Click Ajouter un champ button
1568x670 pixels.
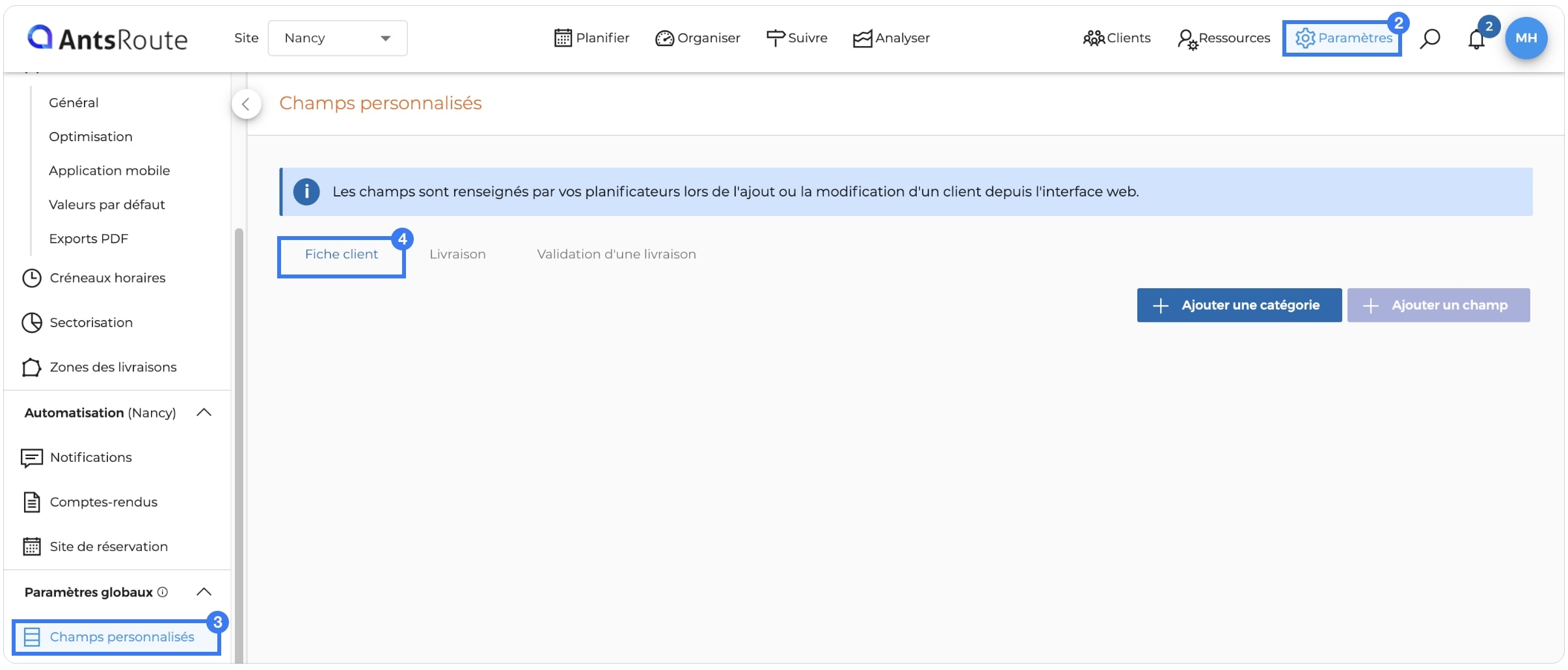click(x=1439, y=305)
